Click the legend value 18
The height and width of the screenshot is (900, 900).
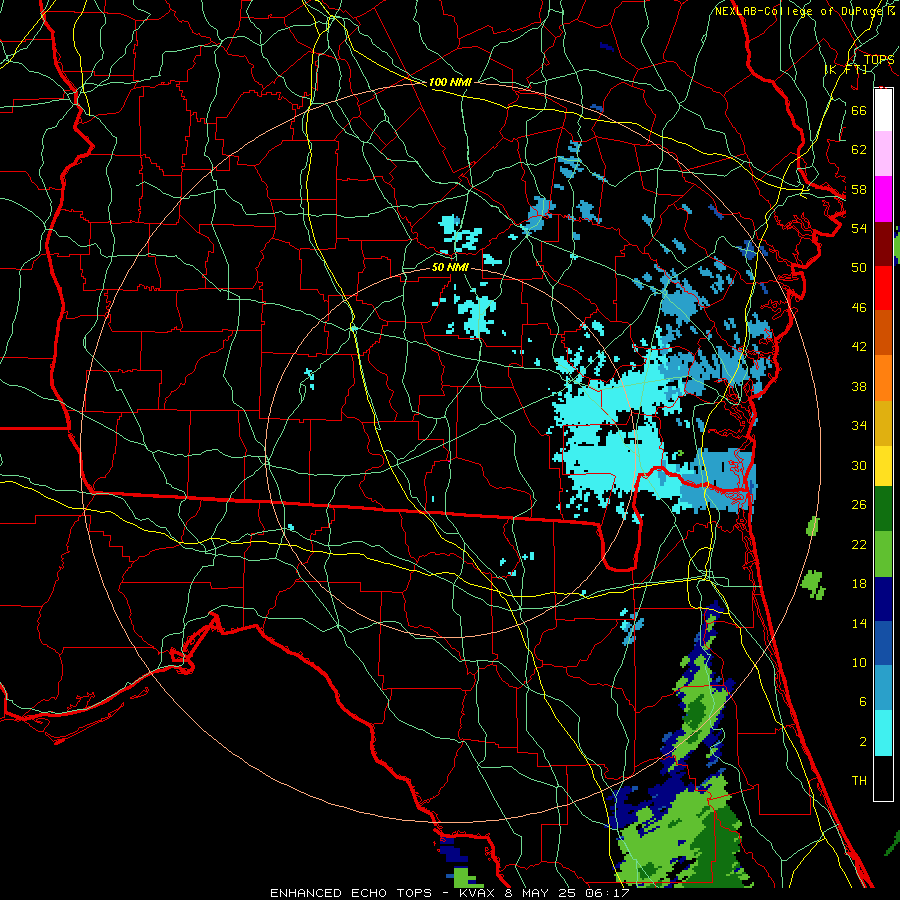859,584
